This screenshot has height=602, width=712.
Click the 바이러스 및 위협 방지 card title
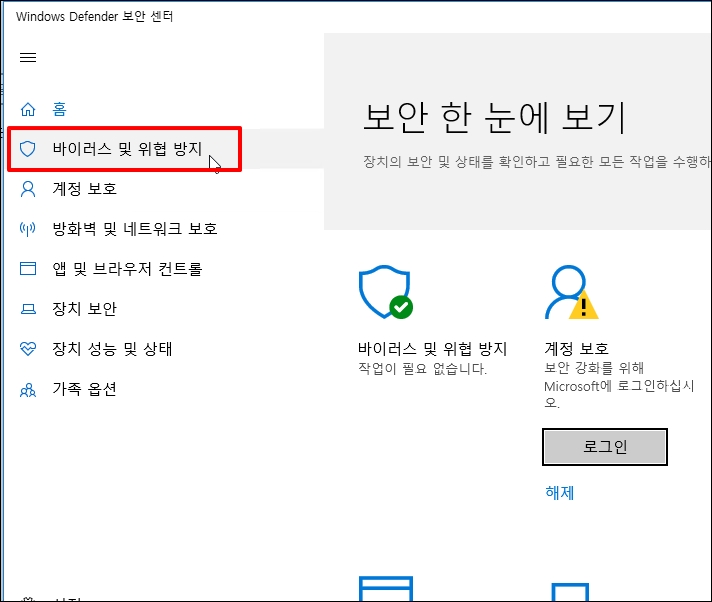(x=432, y=349)
